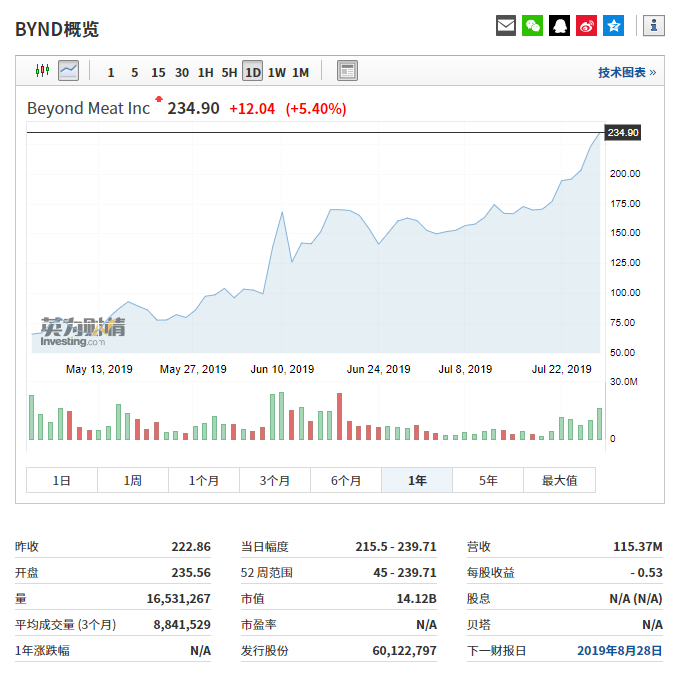The image size is (678, 674).
Task: Switch range to 1周 tab
Action: tap(133, 480)
